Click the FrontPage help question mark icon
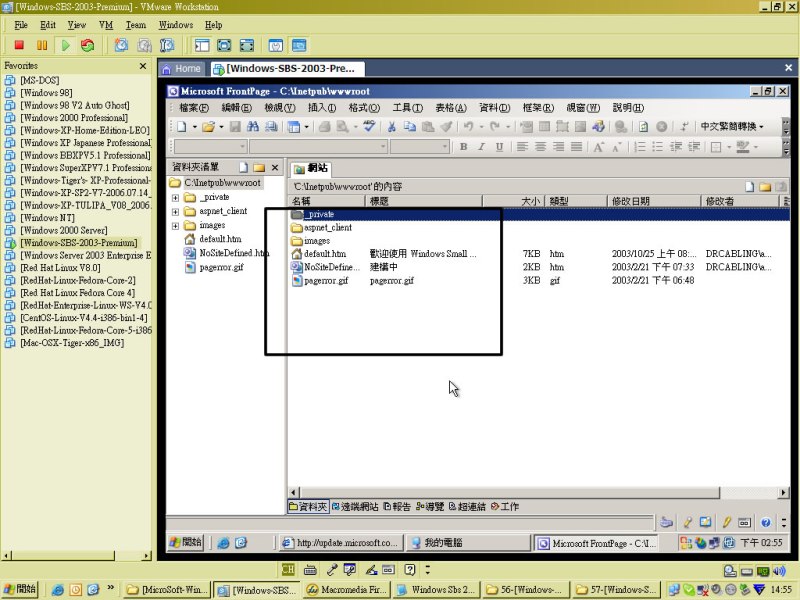This screenshot has width=800, height=600. coord(765,522)
